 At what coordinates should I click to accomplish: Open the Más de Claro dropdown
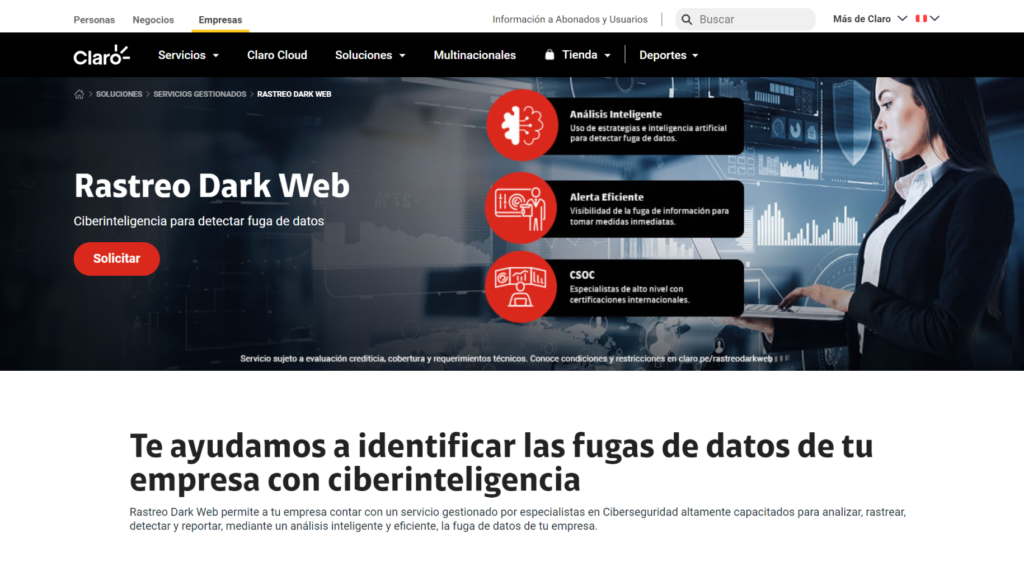coord(869,19)
